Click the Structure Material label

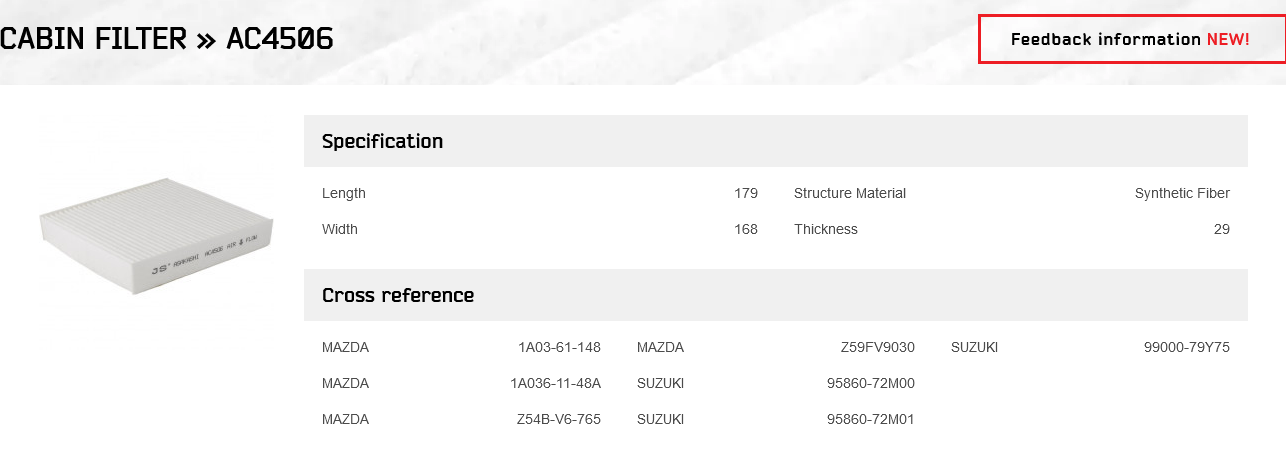point(850,194)
